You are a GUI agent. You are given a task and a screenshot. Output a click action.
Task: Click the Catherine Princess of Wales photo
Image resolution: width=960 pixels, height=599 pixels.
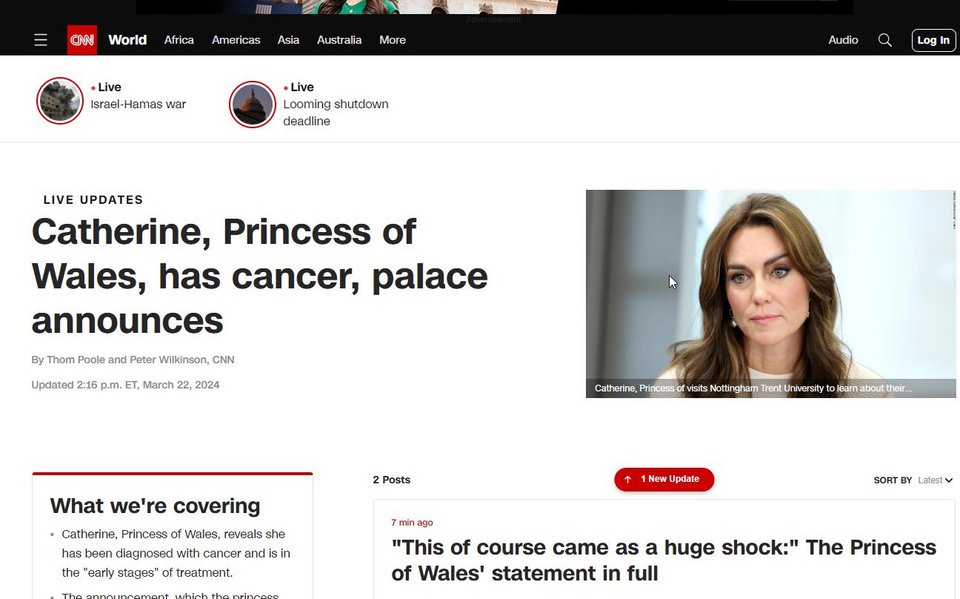(771, 294)
